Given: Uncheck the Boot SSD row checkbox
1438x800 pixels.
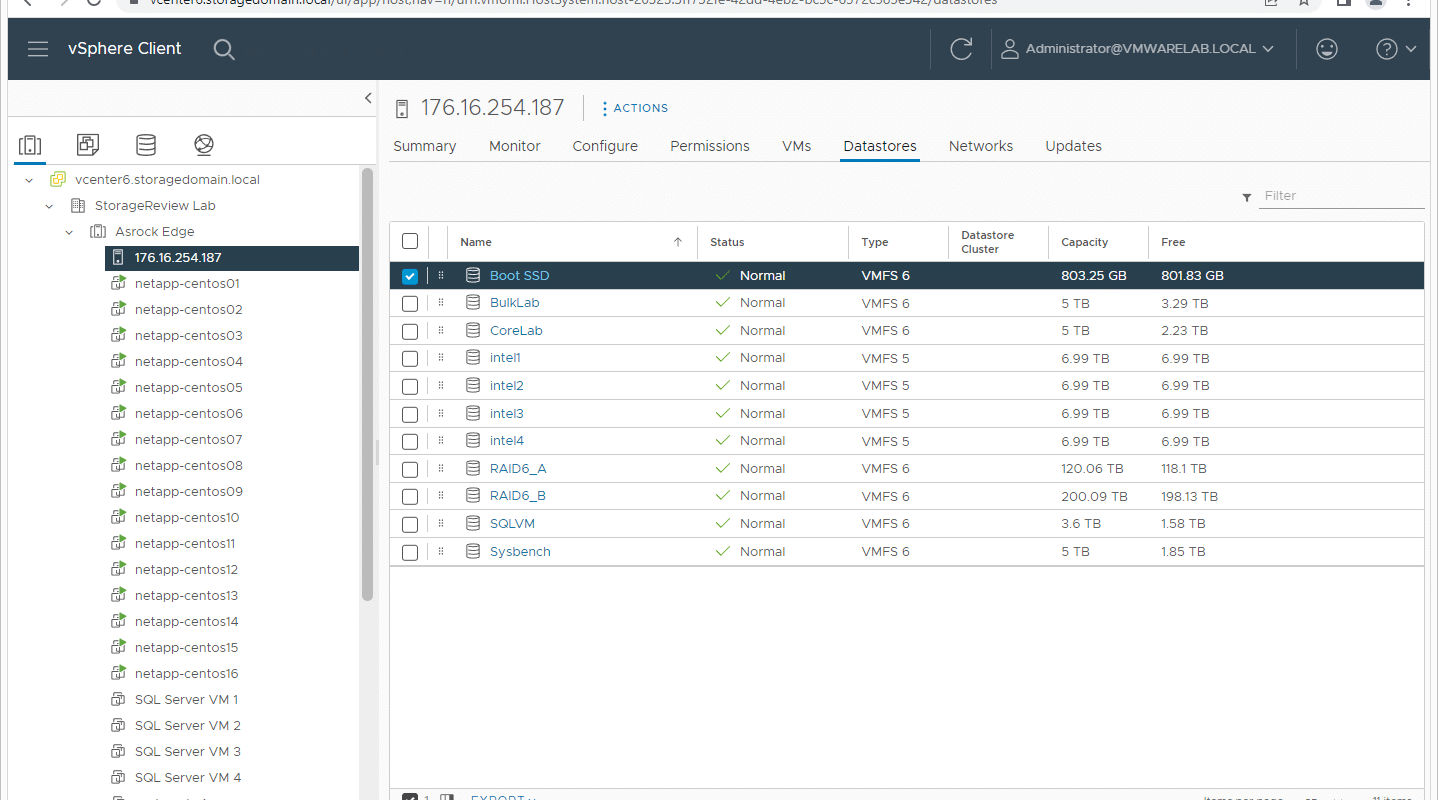Looking at the screenshot, I should [410, 276].
